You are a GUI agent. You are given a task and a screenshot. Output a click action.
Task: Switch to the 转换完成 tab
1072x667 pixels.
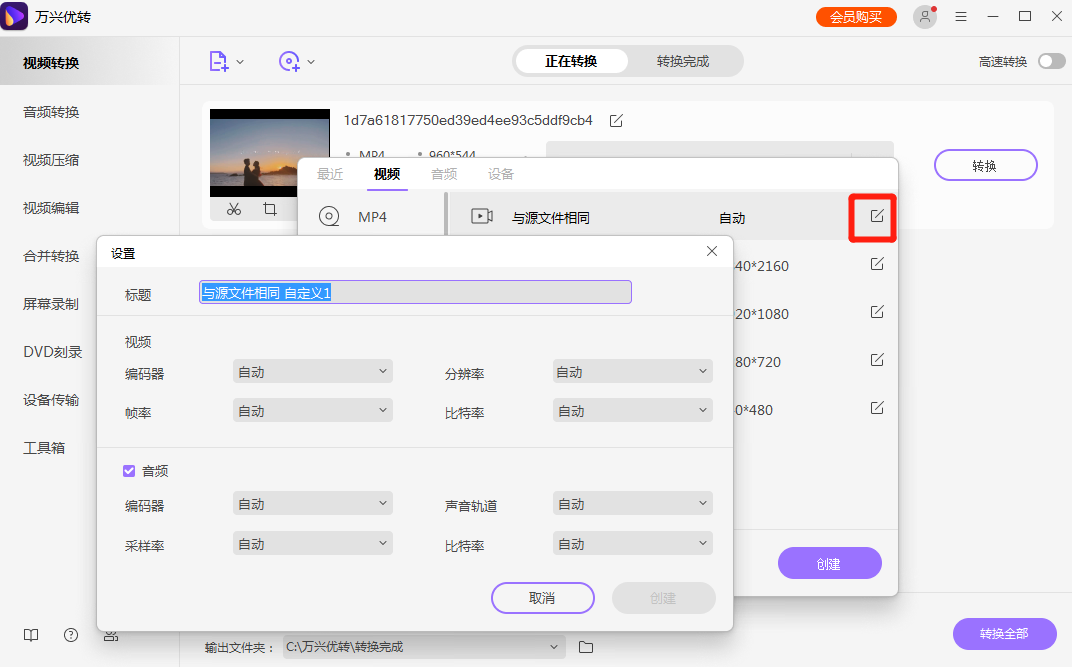pos(685,61)
